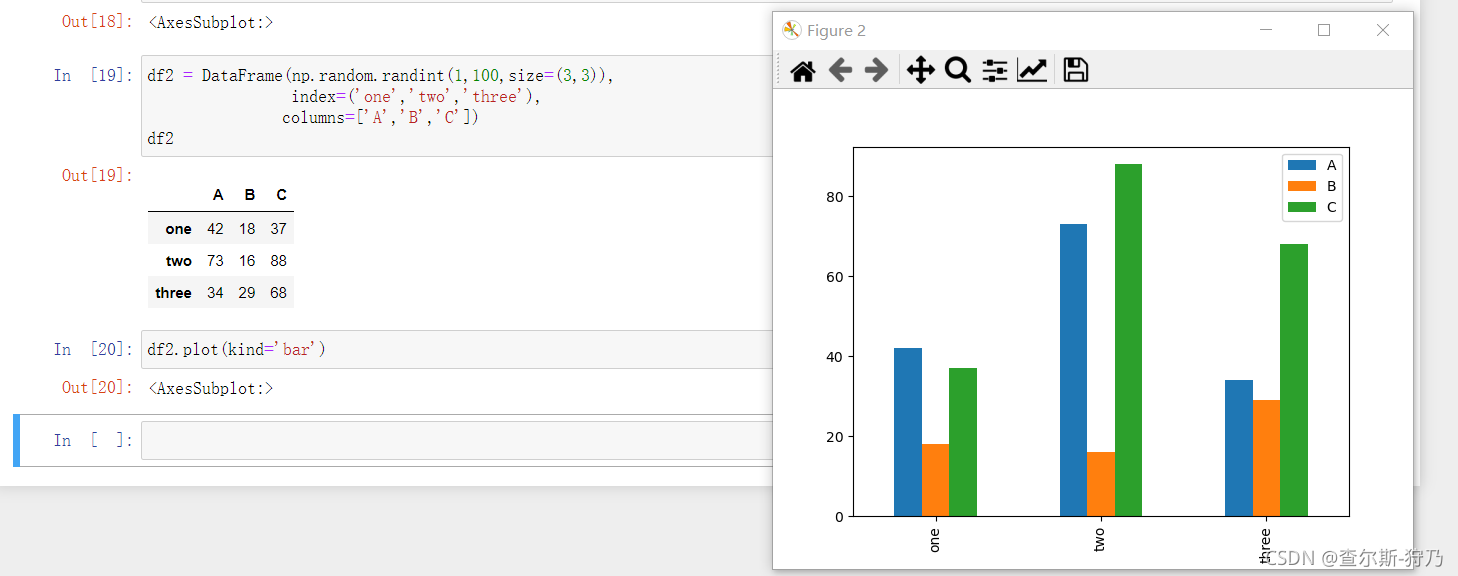Click the Figure 2 window icon
The image size is (1458, 576).
pos(791,30)
